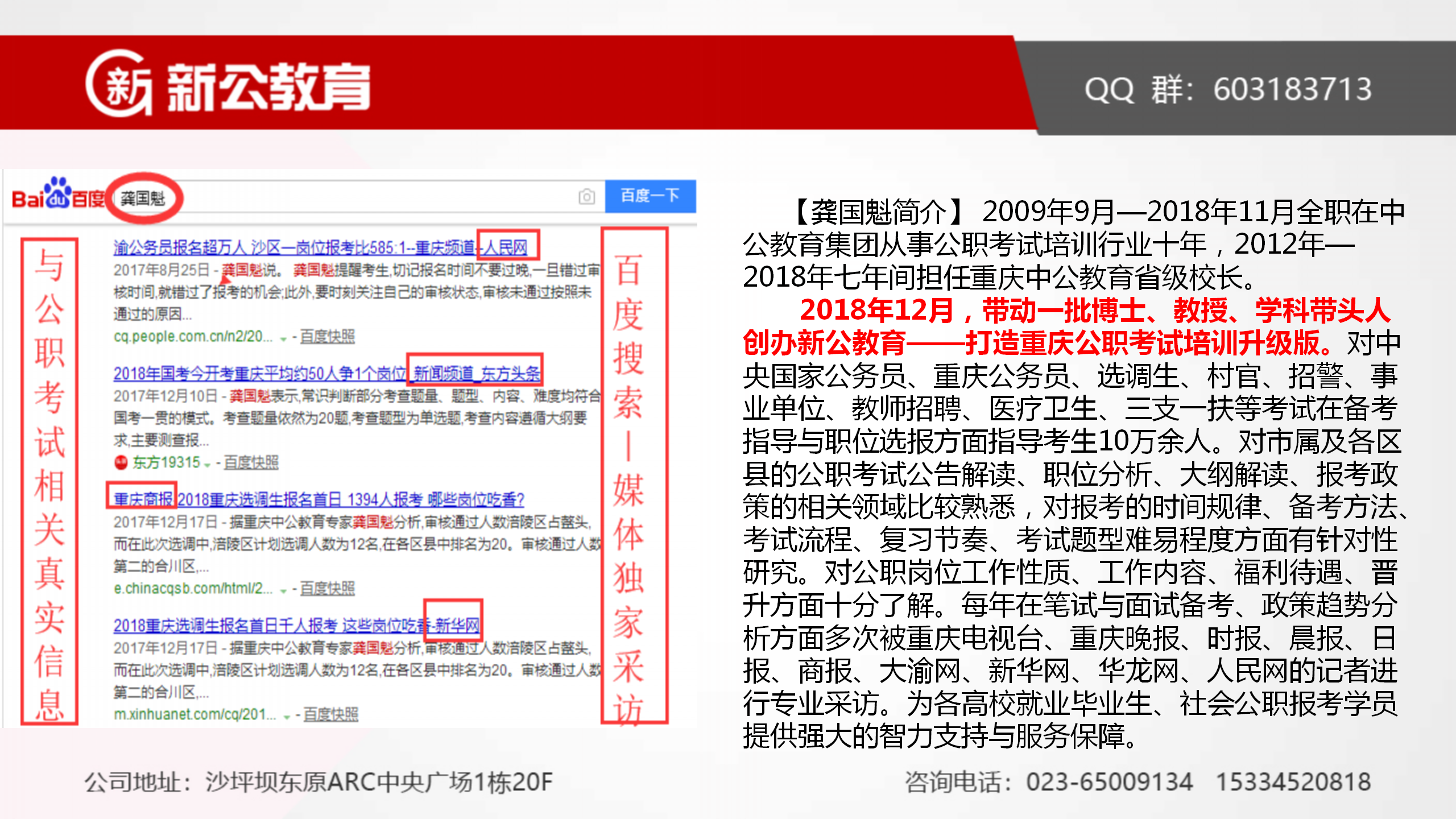Open 百度快照 after 东方19315
1456x819 pixels.
click(251, 462)
